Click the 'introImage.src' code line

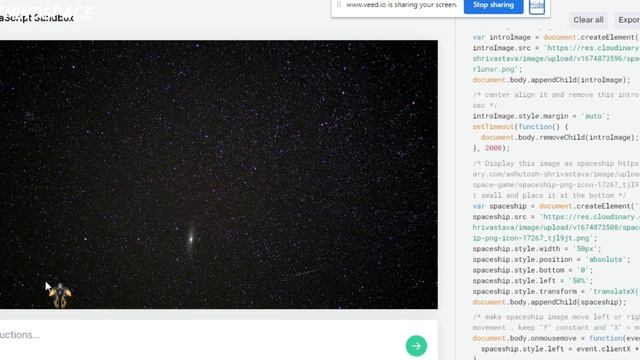coord(556,48)
